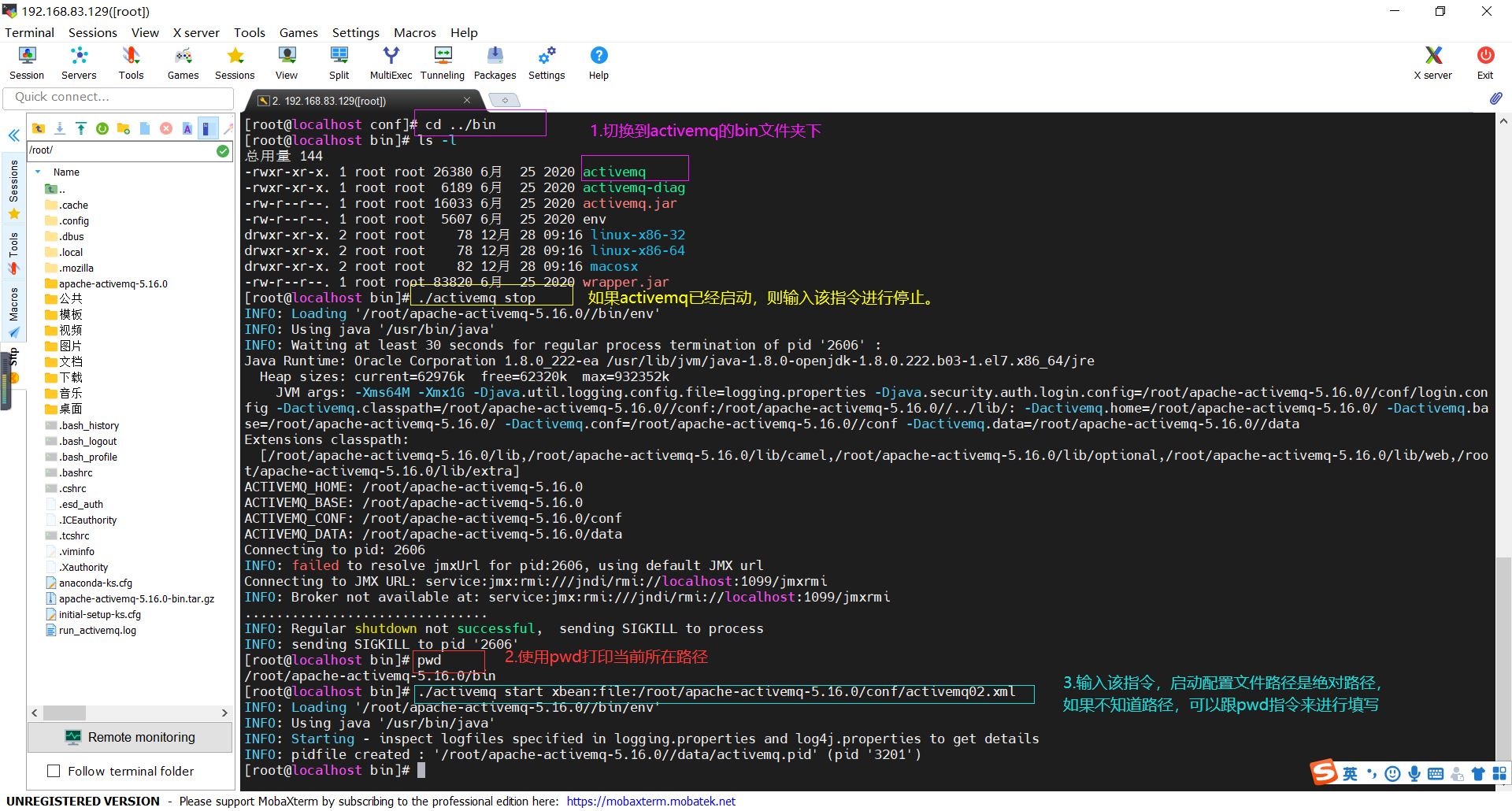Open the Macros vertical sidebar tab

13,312
